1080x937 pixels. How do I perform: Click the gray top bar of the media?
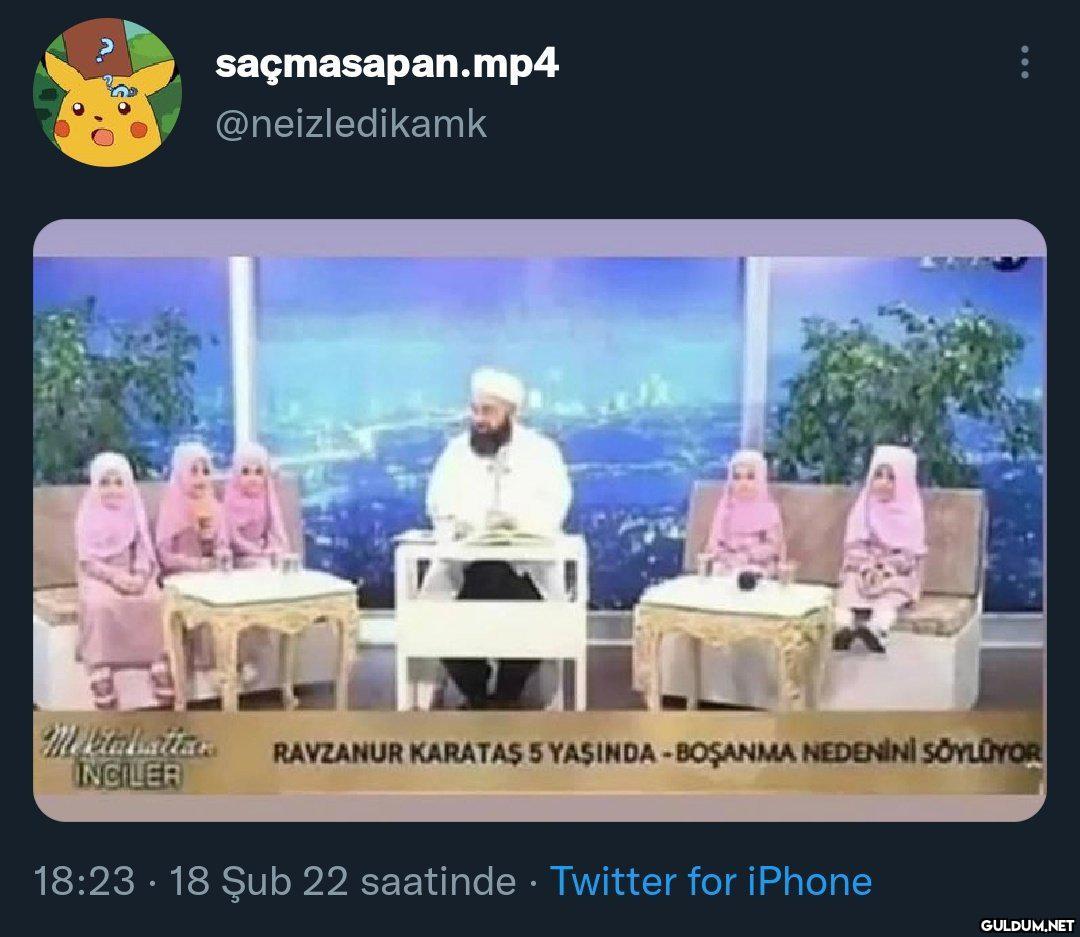[540, 238]
